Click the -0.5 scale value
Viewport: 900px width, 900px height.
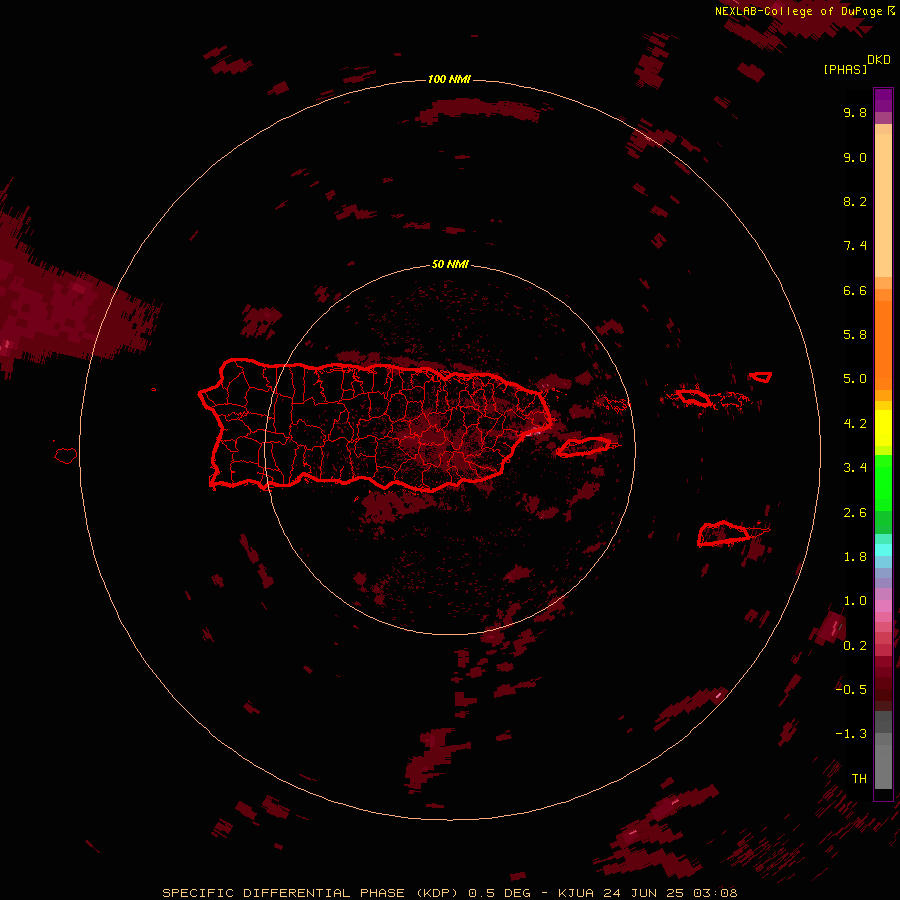point(851,690)
